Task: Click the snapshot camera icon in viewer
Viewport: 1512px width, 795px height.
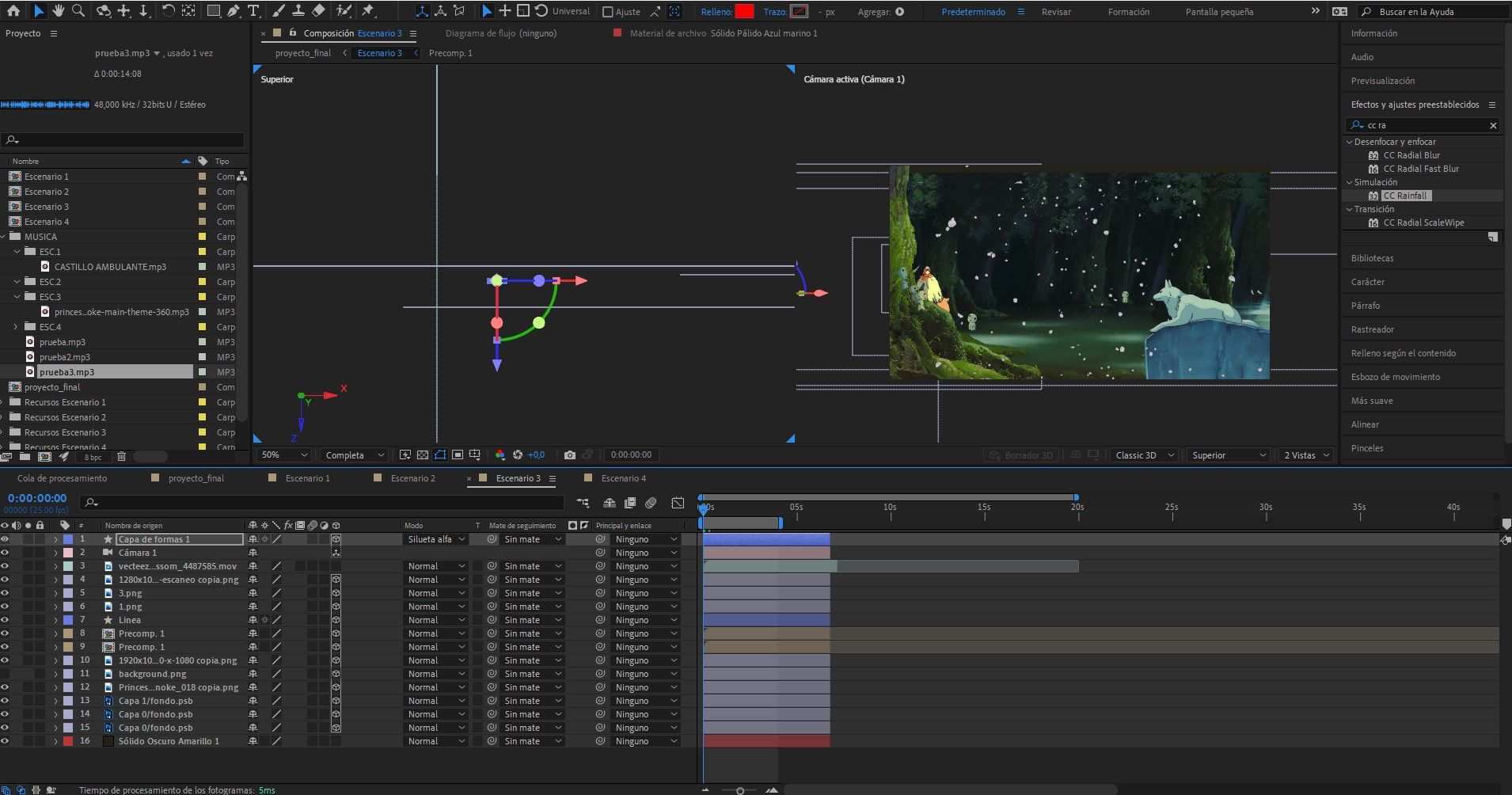Action: tap(570, 455)
